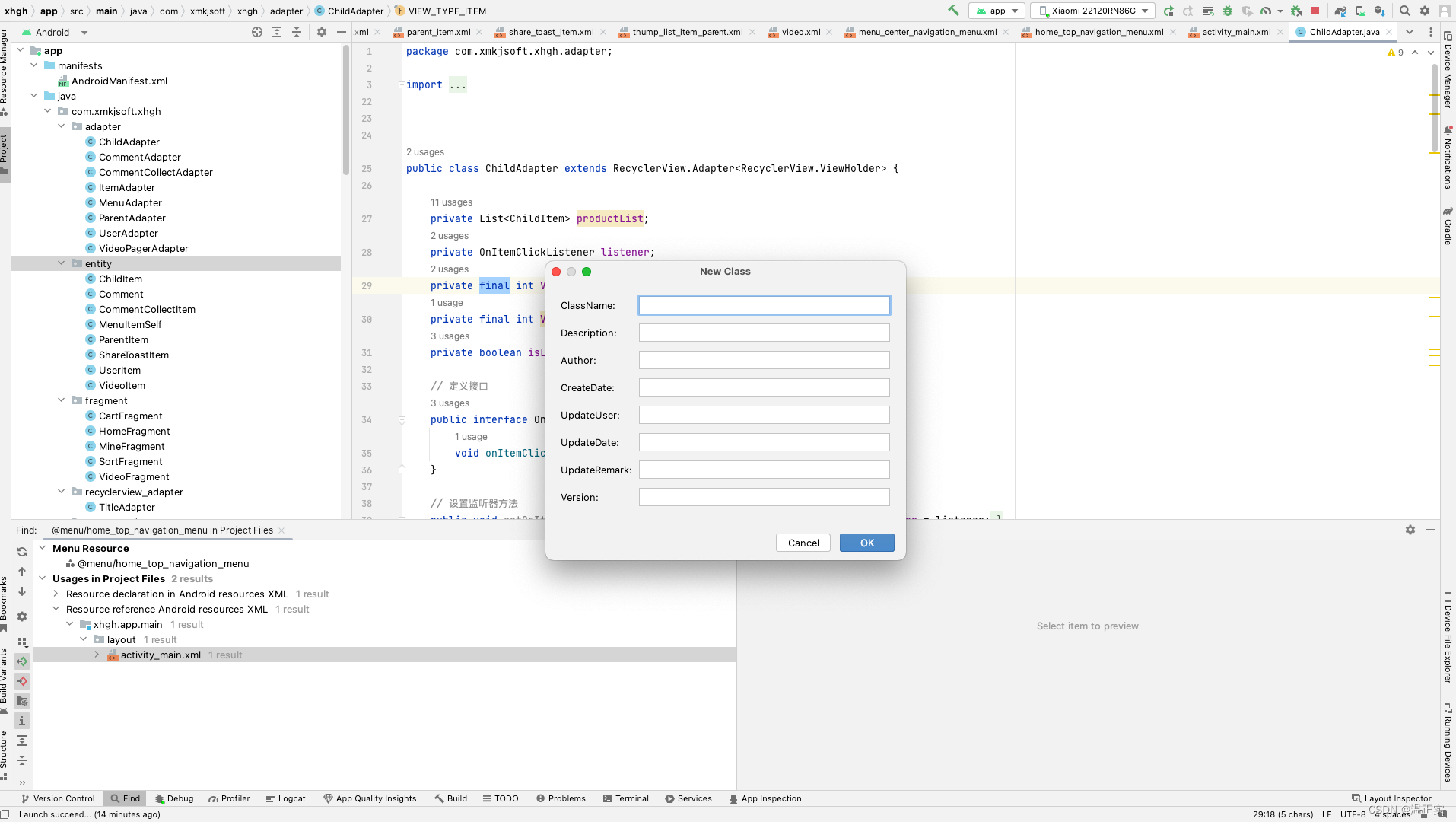Open Search Everywhere magnifier icon
The height and width of the screenshot is (822, 1456).
coord(1405,11)
